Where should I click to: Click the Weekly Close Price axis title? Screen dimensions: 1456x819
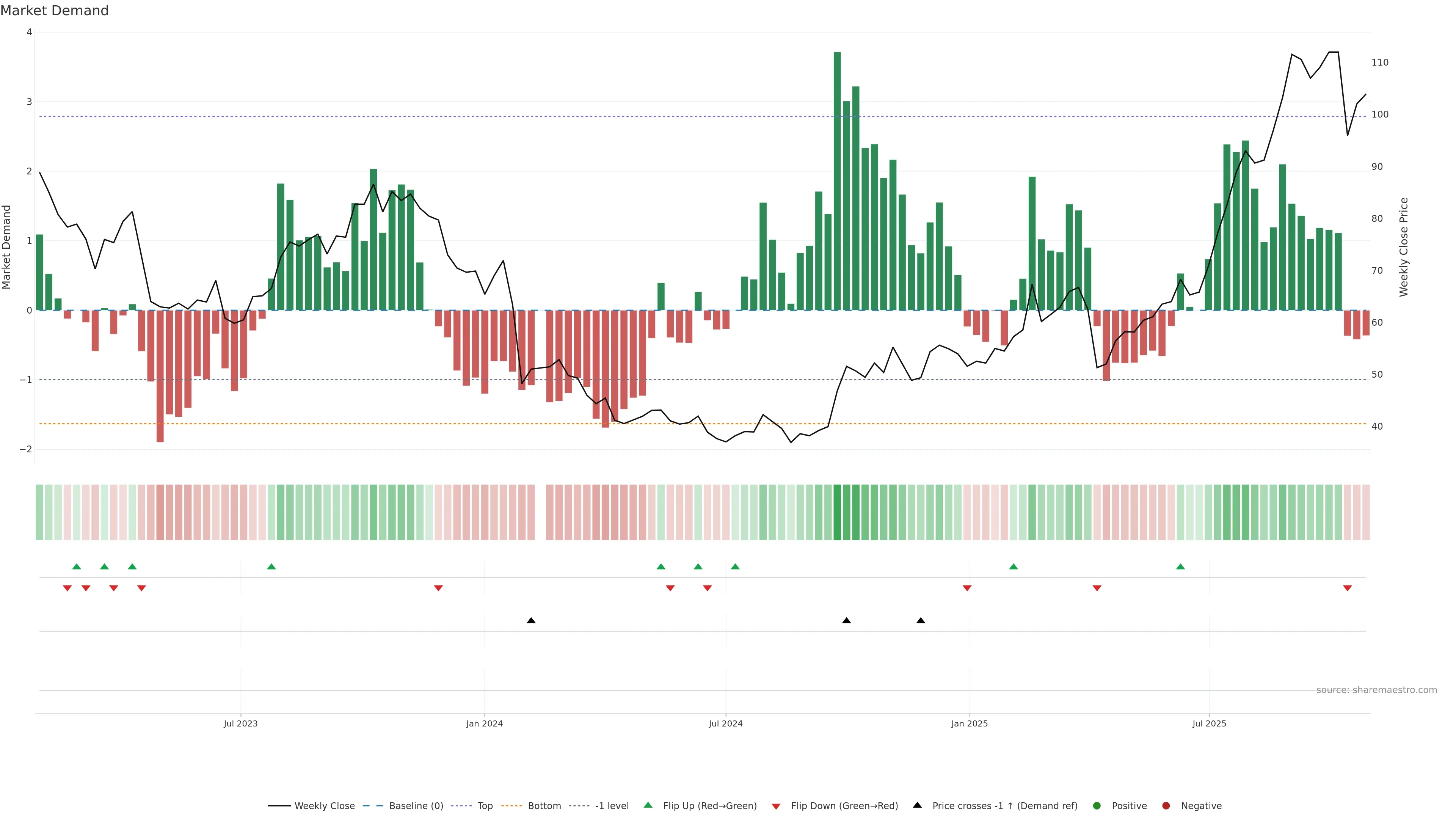click(1404, 247)
